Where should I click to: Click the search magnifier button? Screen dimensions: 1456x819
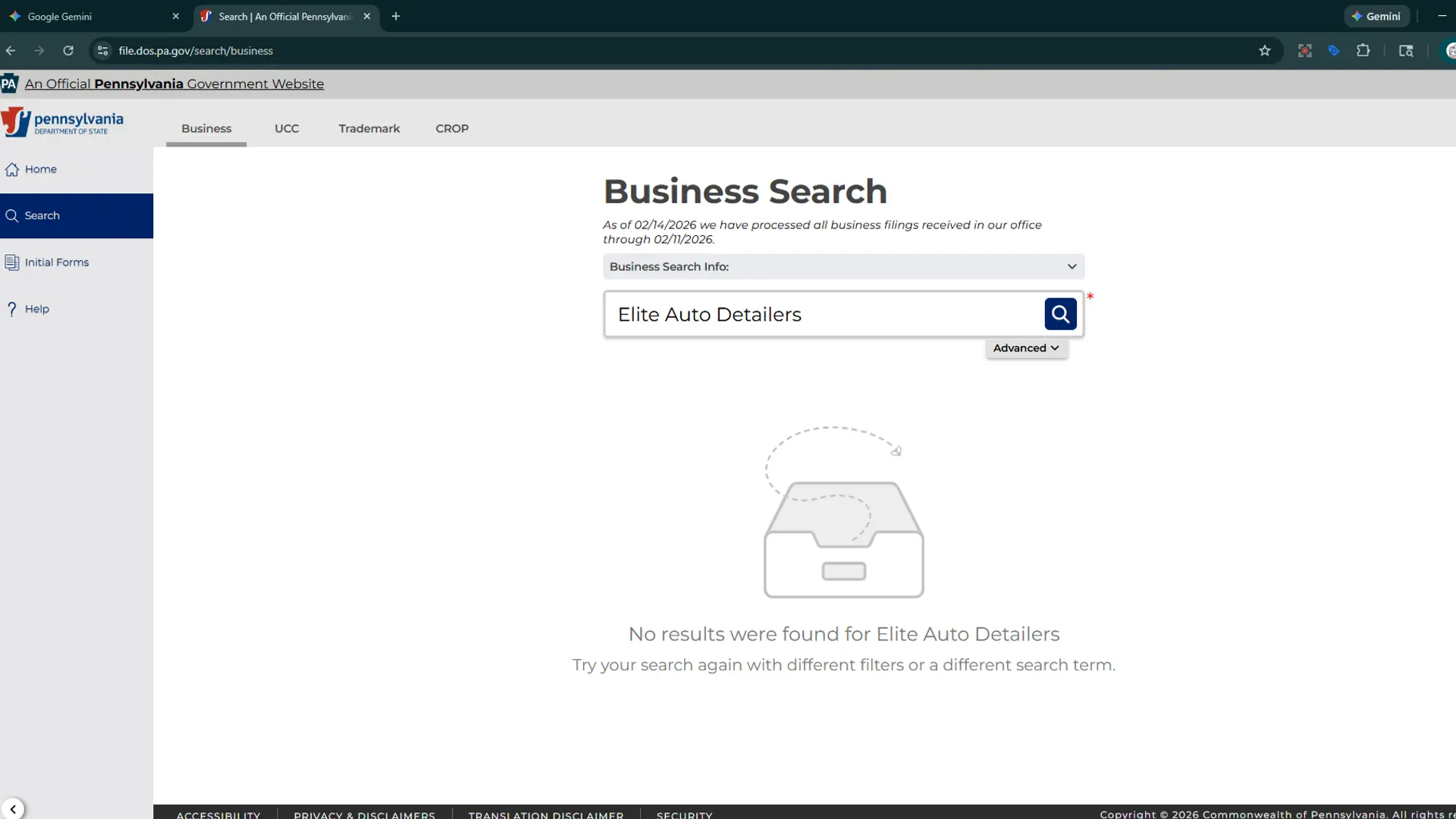click(x=1060, y=314)
